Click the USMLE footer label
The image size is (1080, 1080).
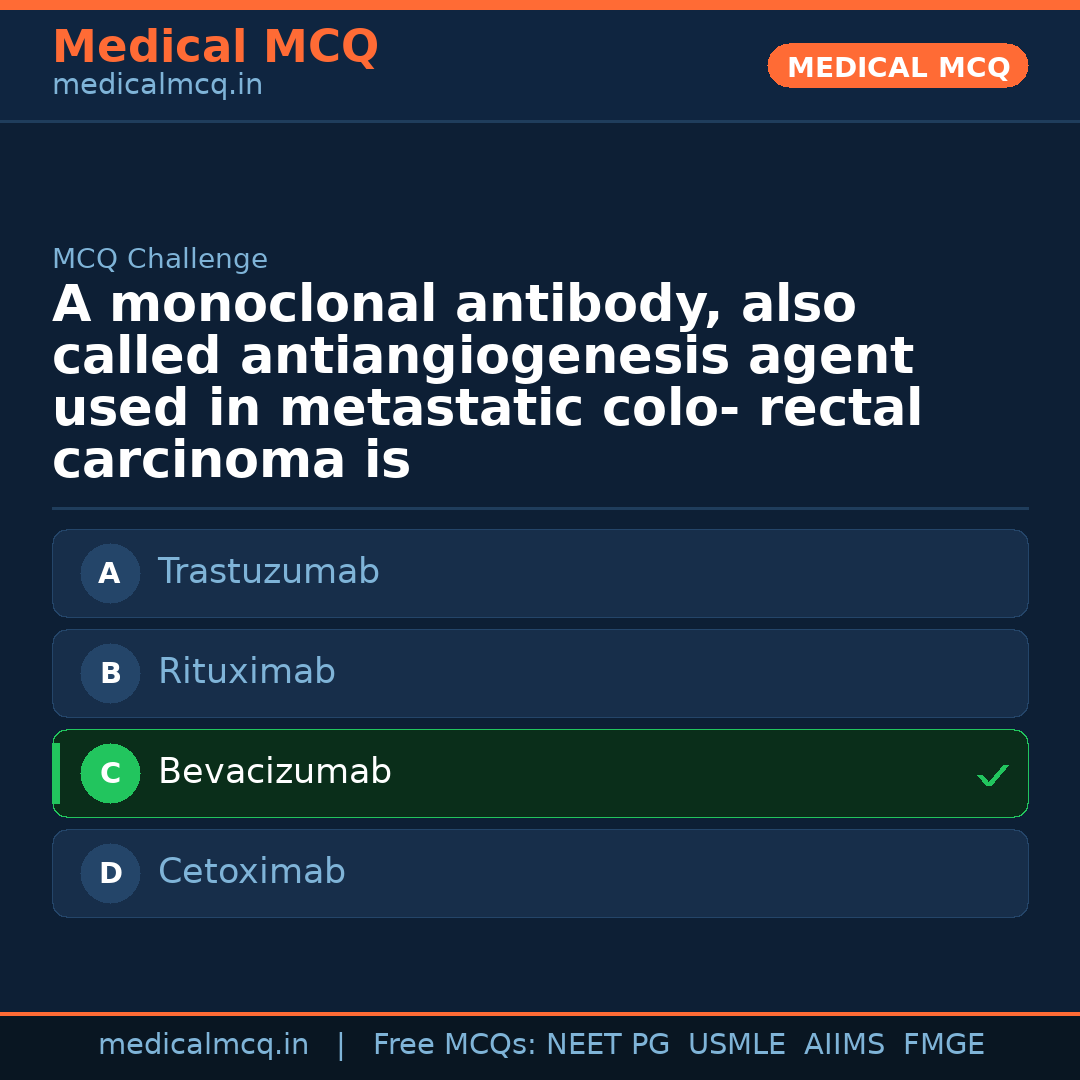736,1045
